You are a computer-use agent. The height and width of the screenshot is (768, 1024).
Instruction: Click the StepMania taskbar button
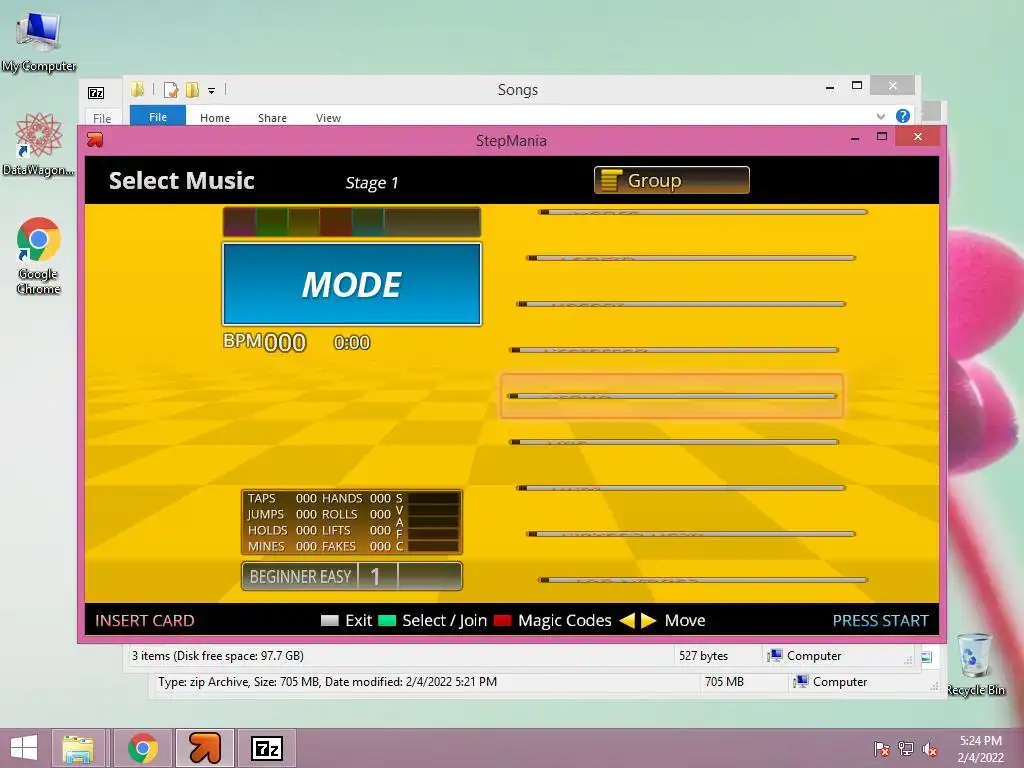coord(205,748)
